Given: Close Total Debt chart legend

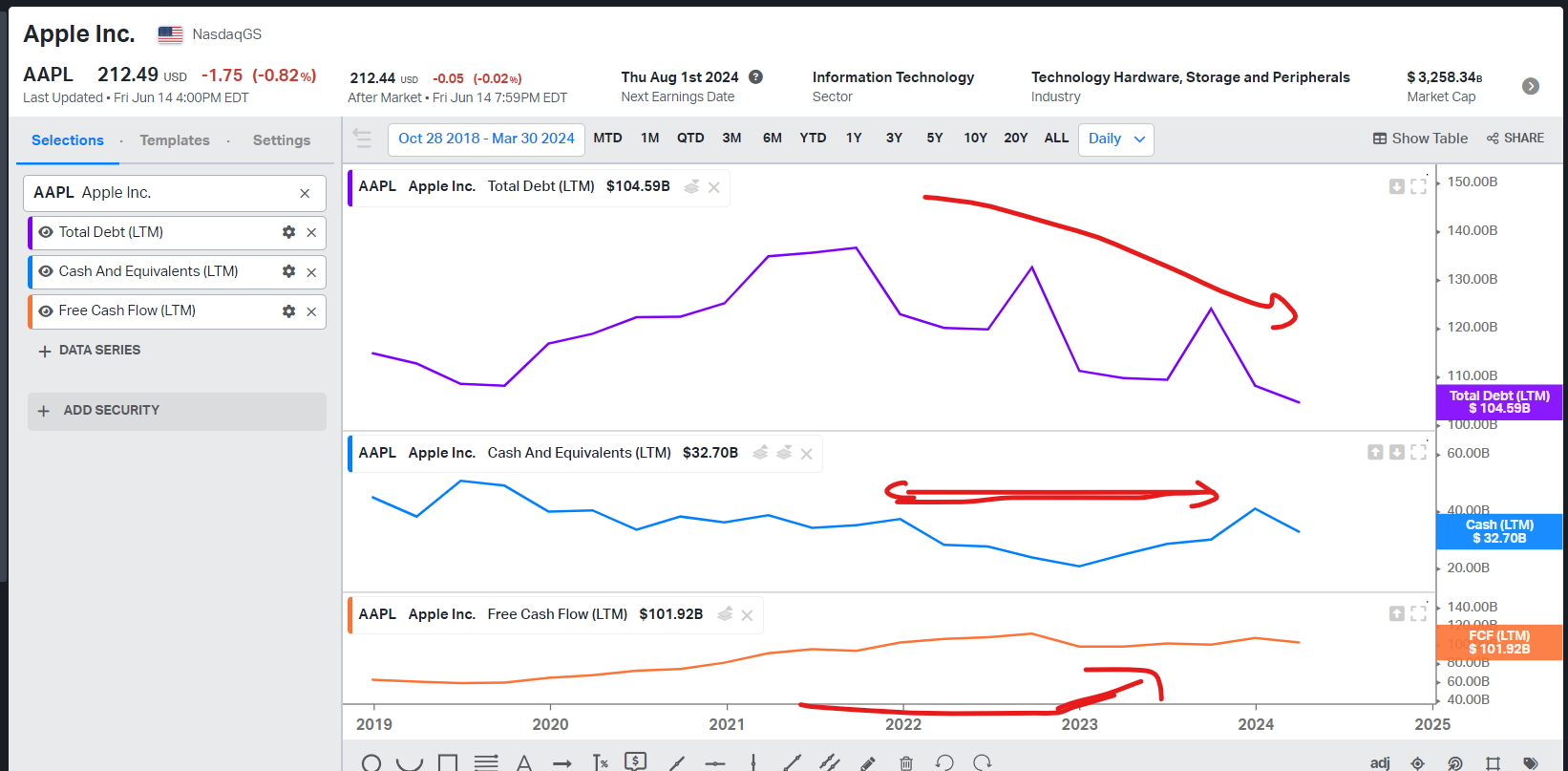Looking at the screenshot, I should (x=714, y=187).
